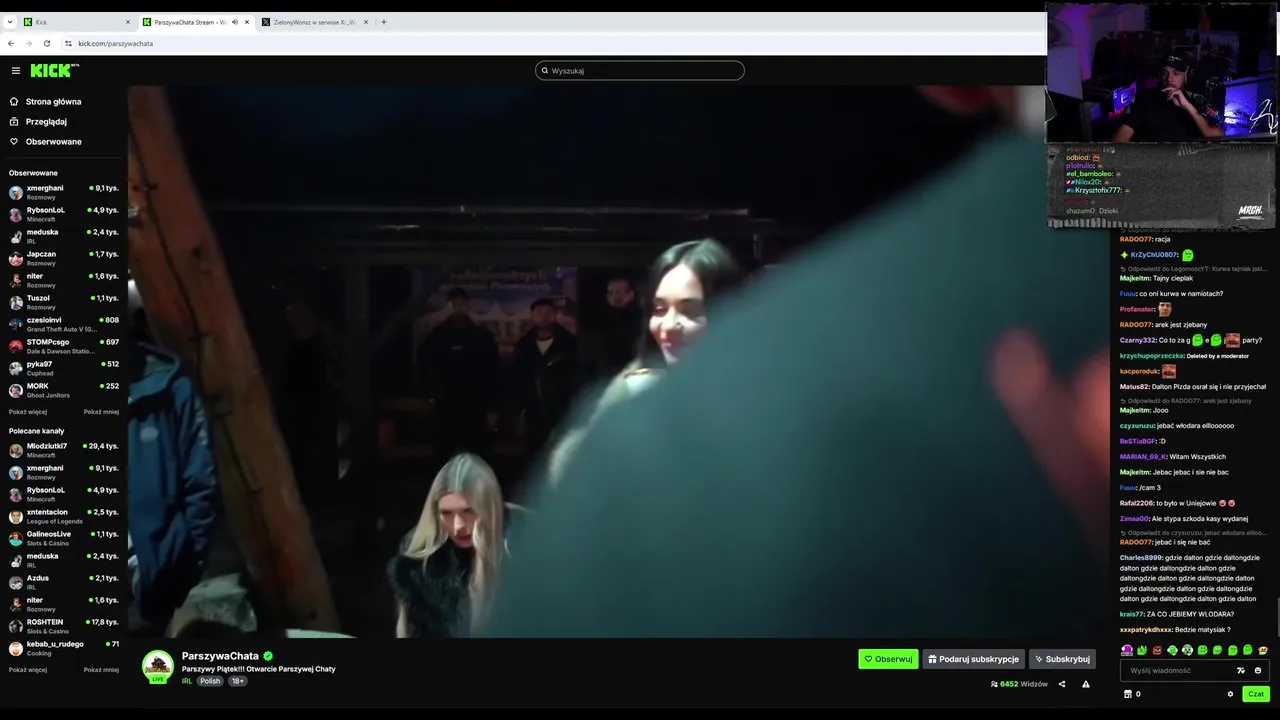This screenshot has width=1280, height=720.
Task: Expand the browser tab search dropdown arrow
Action: point(10,22)
